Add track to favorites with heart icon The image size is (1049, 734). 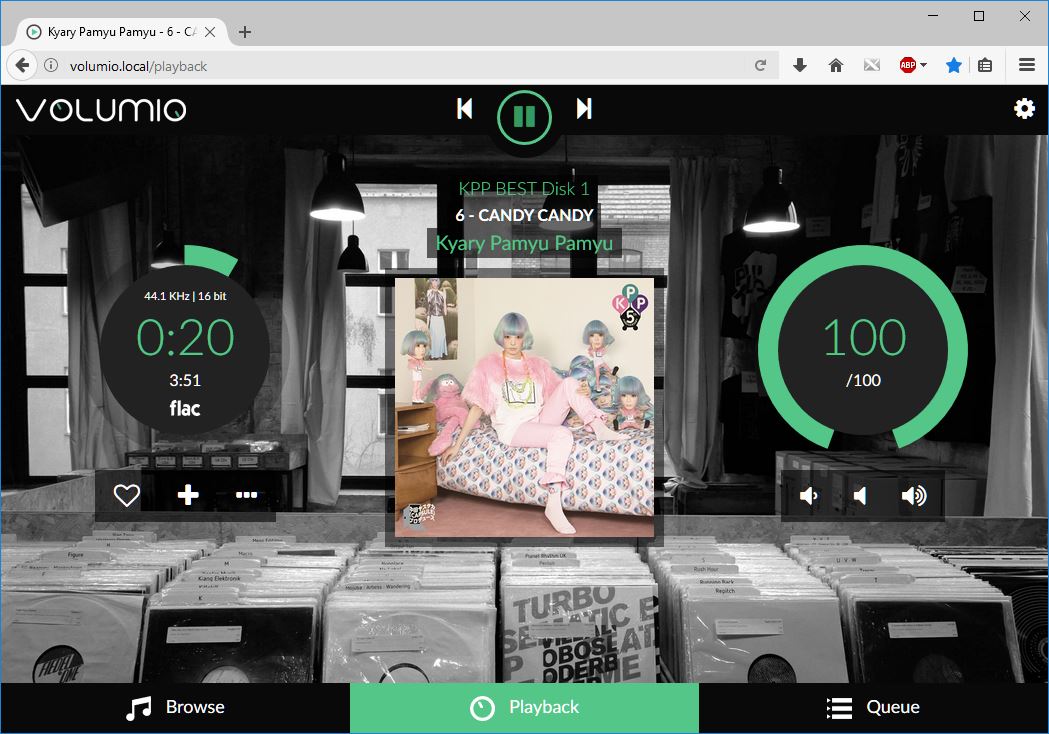(126, 495)
